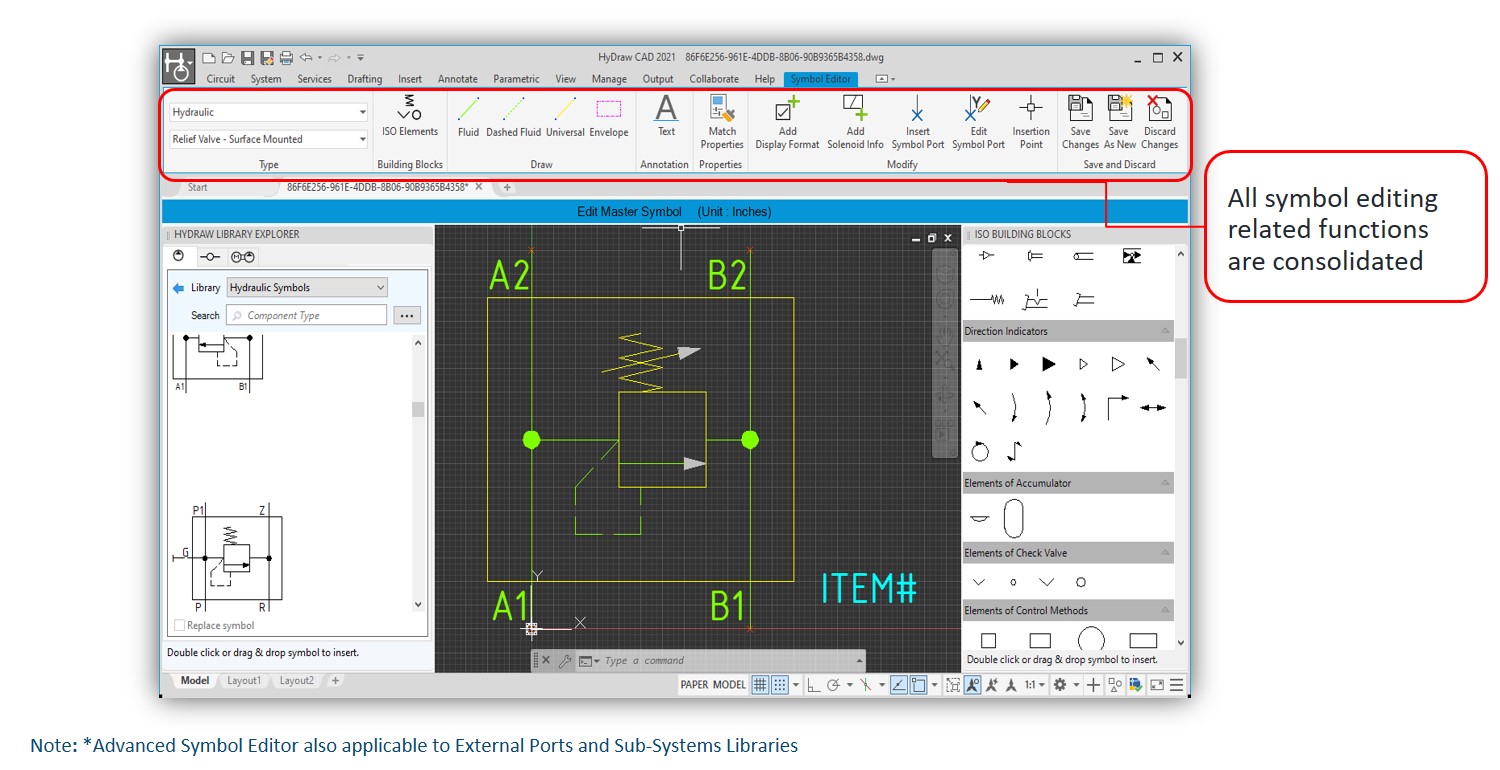Image resolution: width=1500 pixels, height=770 pixels.
Task: Toggle clean screen icon in status bar
Action: point(1157,685)
